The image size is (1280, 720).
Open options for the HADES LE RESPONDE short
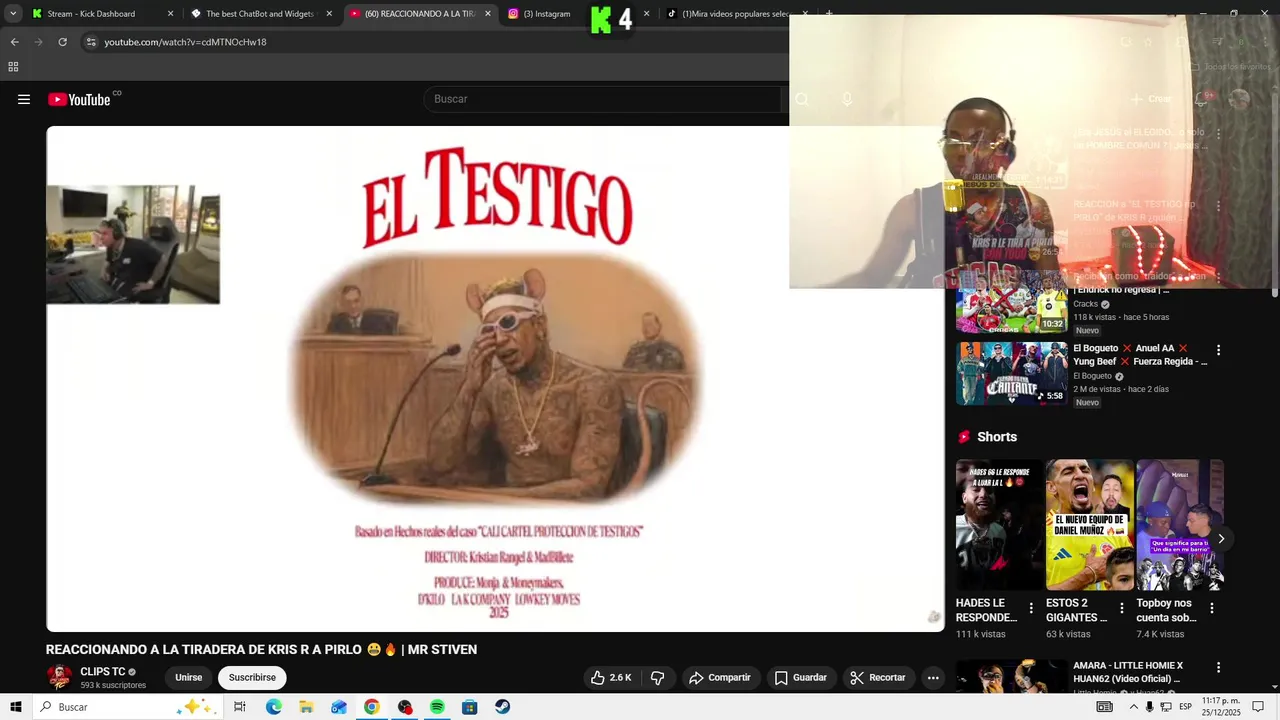(1031, 608)
